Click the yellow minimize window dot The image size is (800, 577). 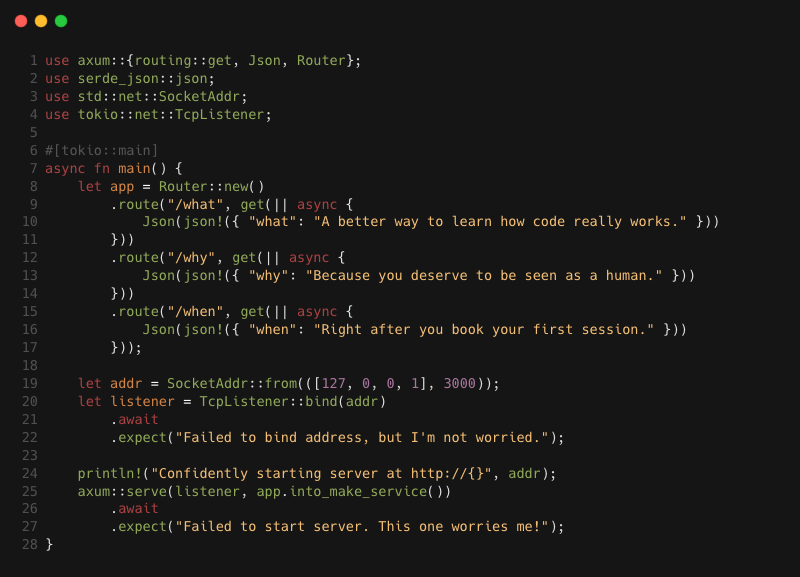pos(41,21)
